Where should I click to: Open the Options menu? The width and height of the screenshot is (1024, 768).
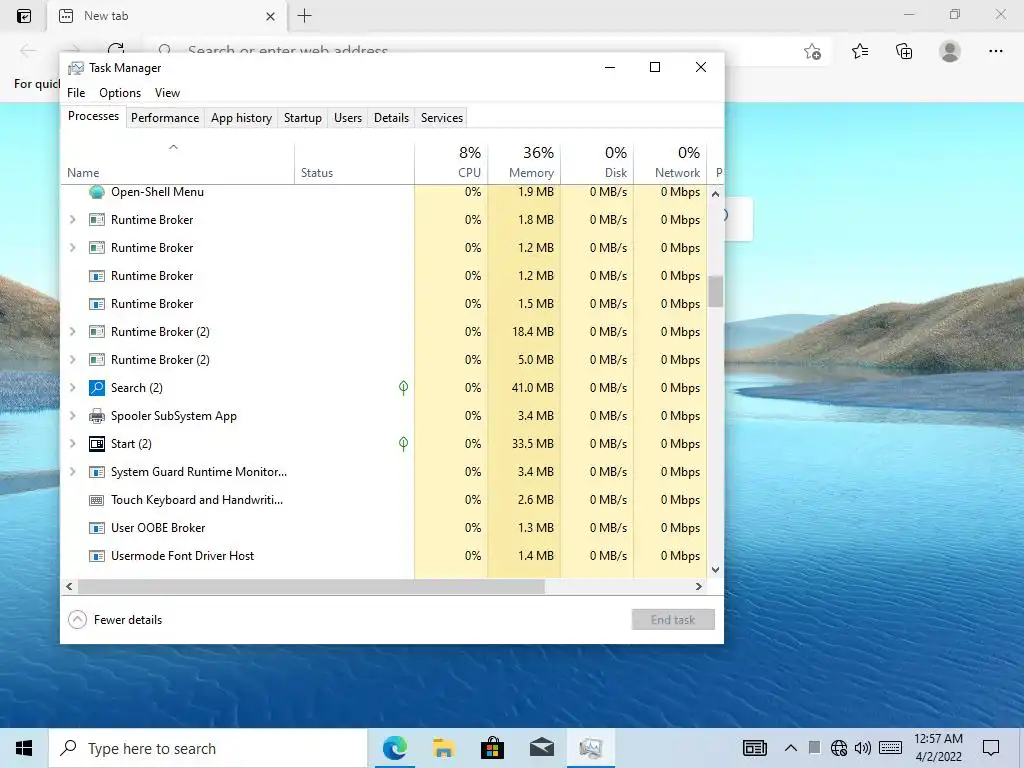(x=120, y=93)
